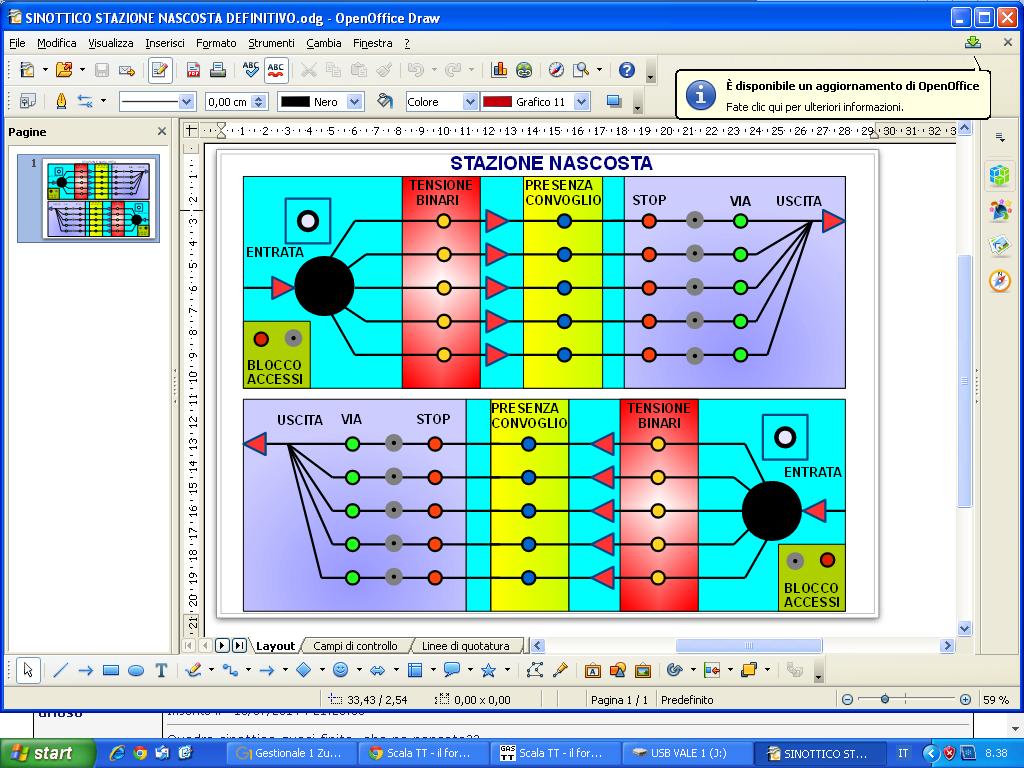This screenshot has width=1024, height=768.
Task: Expand the arrow style dropdown arrow
Action: pyautogui.click(x=103, y=101)
